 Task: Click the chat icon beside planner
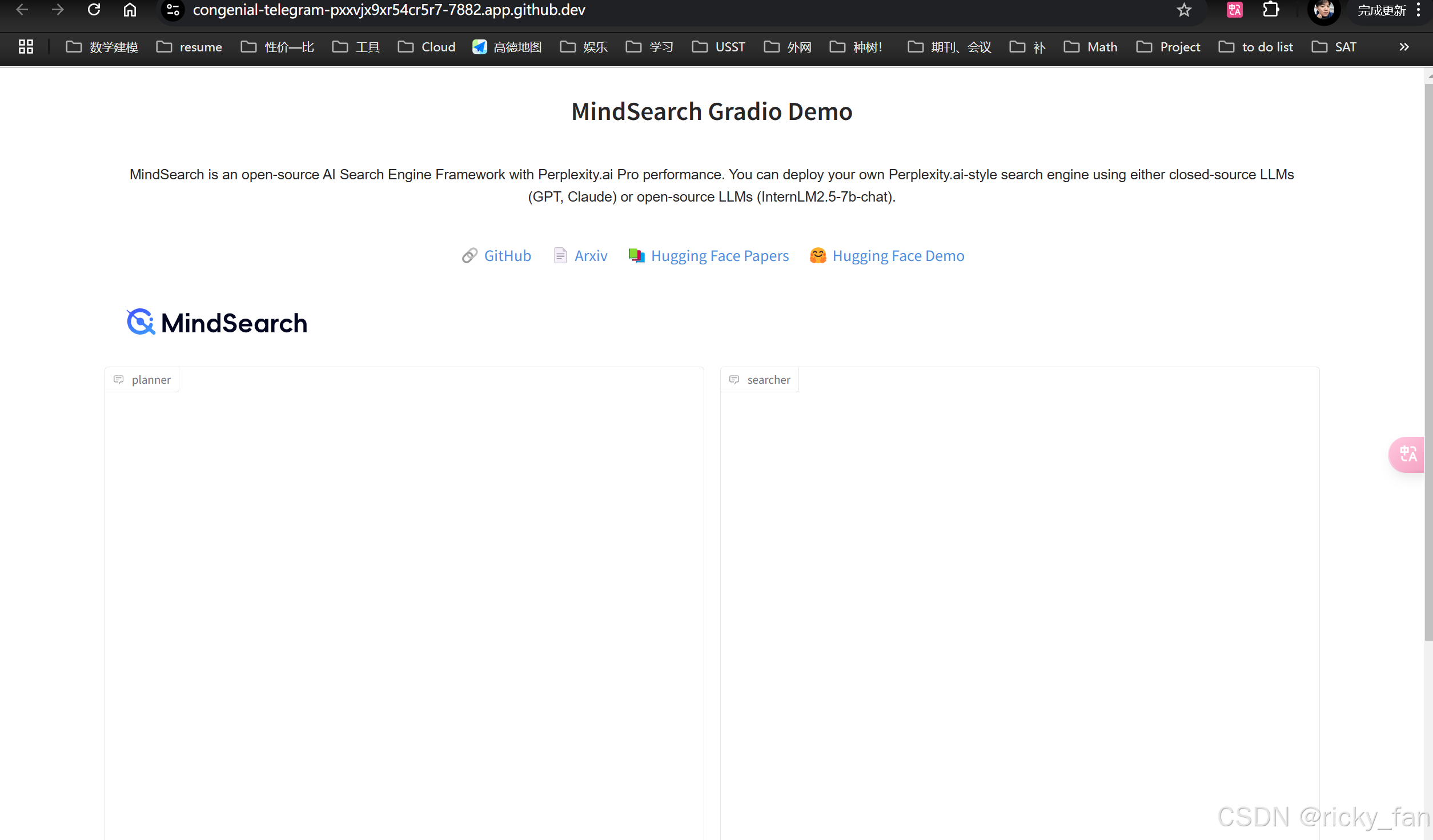click(119, 380)
